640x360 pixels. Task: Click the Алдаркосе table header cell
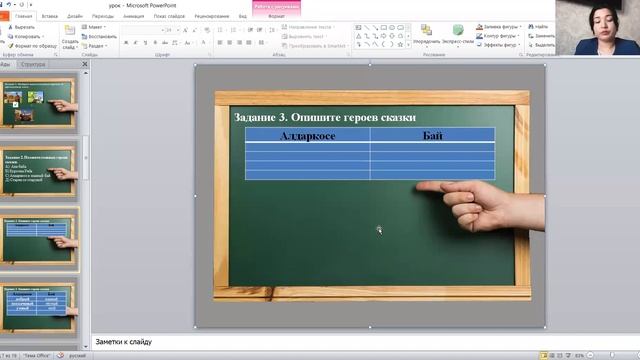[x=308, y=136]
